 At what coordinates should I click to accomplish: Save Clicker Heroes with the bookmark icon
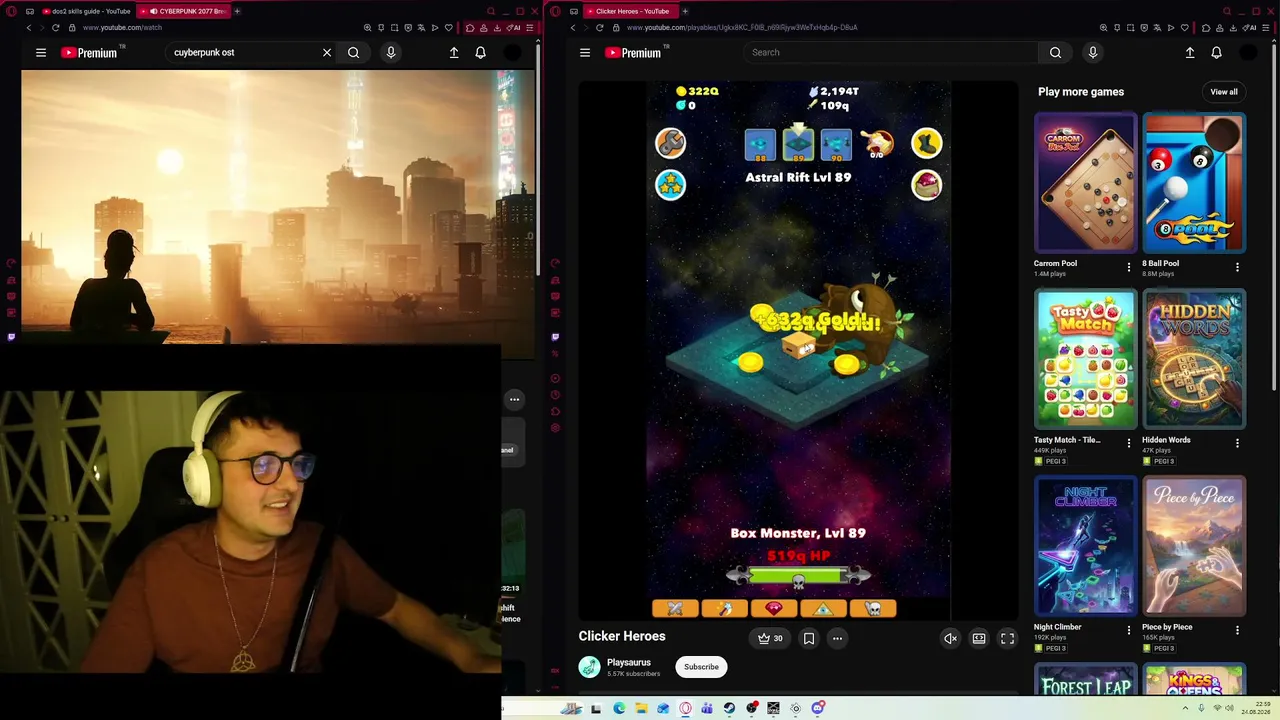tap(809, 638)
